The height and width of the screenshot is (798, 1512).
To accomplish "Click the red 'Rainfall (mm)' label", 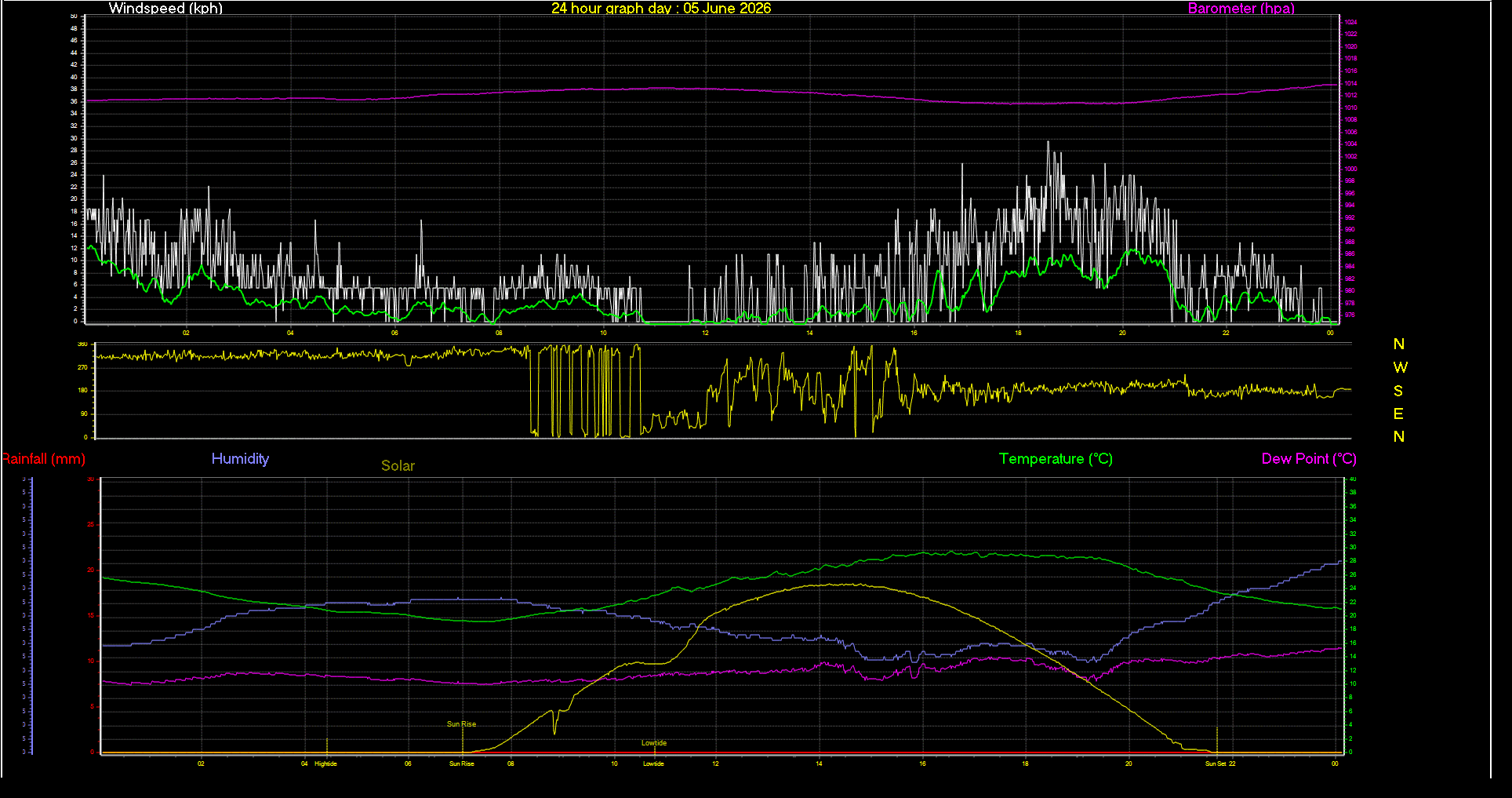I will coord(43,459).
